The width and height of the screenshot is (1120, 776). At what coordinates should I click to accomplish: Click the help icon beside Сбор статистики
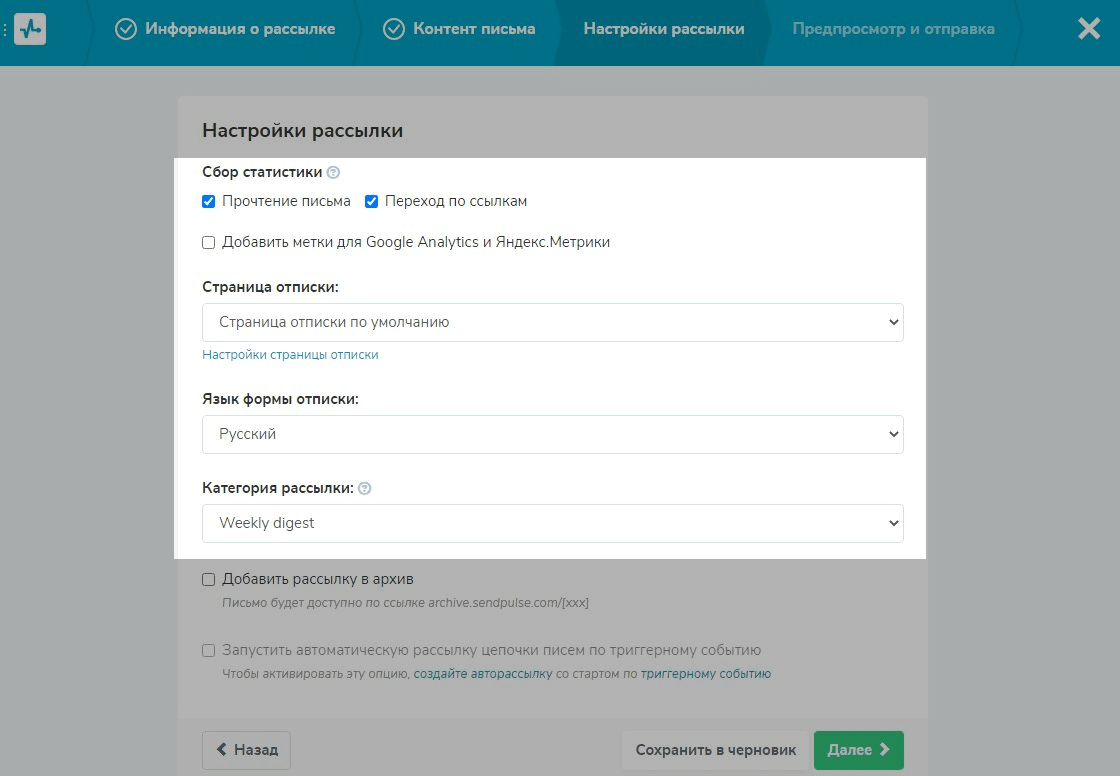click(333, 173)
